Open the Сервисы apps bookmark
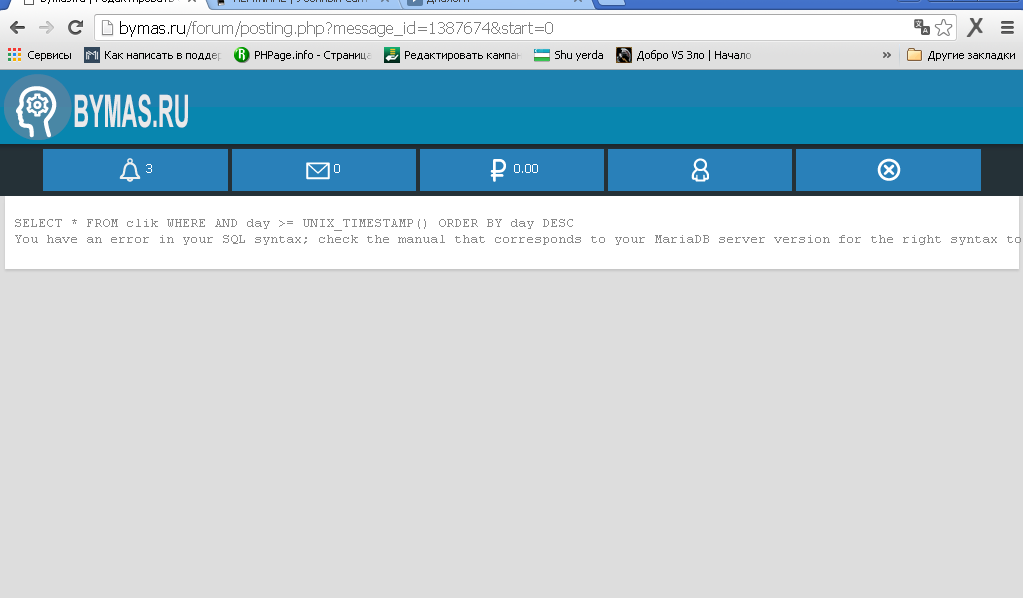This screenshot has width=1023, height=598. [40, 55]
